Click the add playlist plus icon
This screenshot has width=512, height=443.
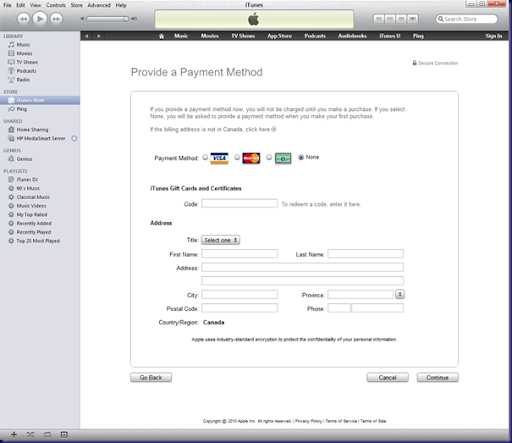(x=14, y=434)
